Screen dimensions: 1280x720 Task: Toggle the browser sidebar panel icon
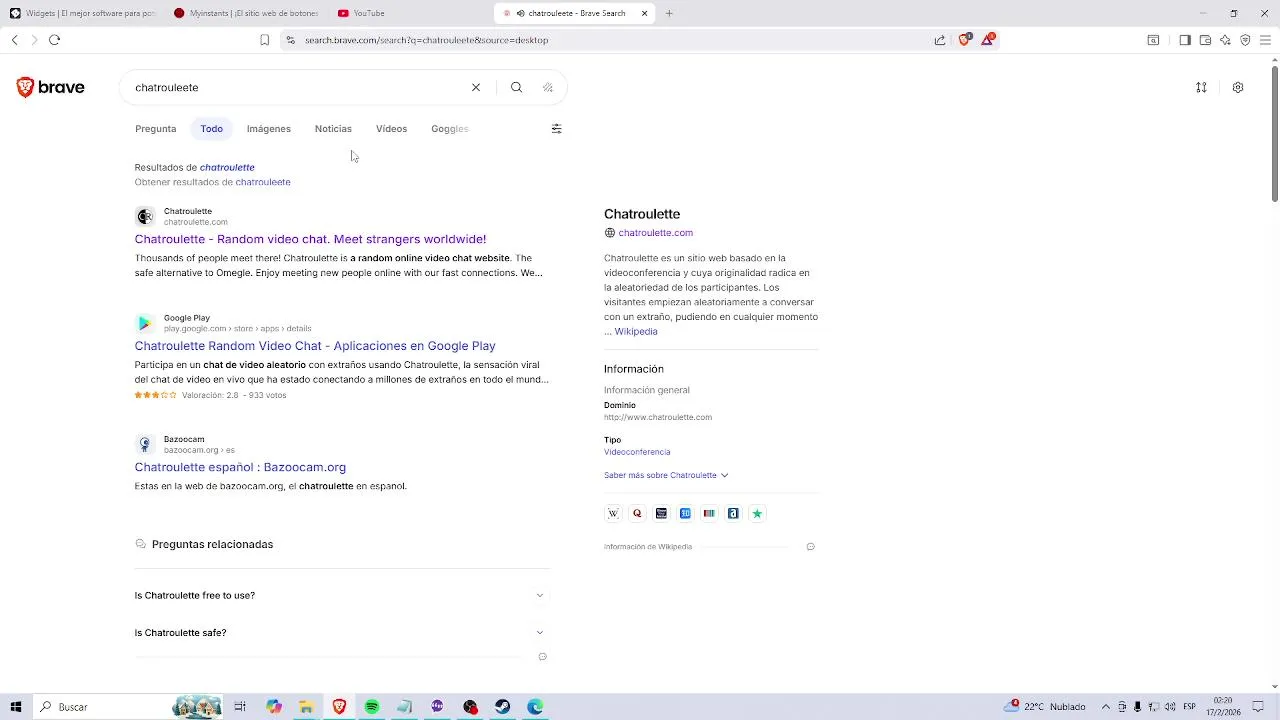tap(1185, 40)
